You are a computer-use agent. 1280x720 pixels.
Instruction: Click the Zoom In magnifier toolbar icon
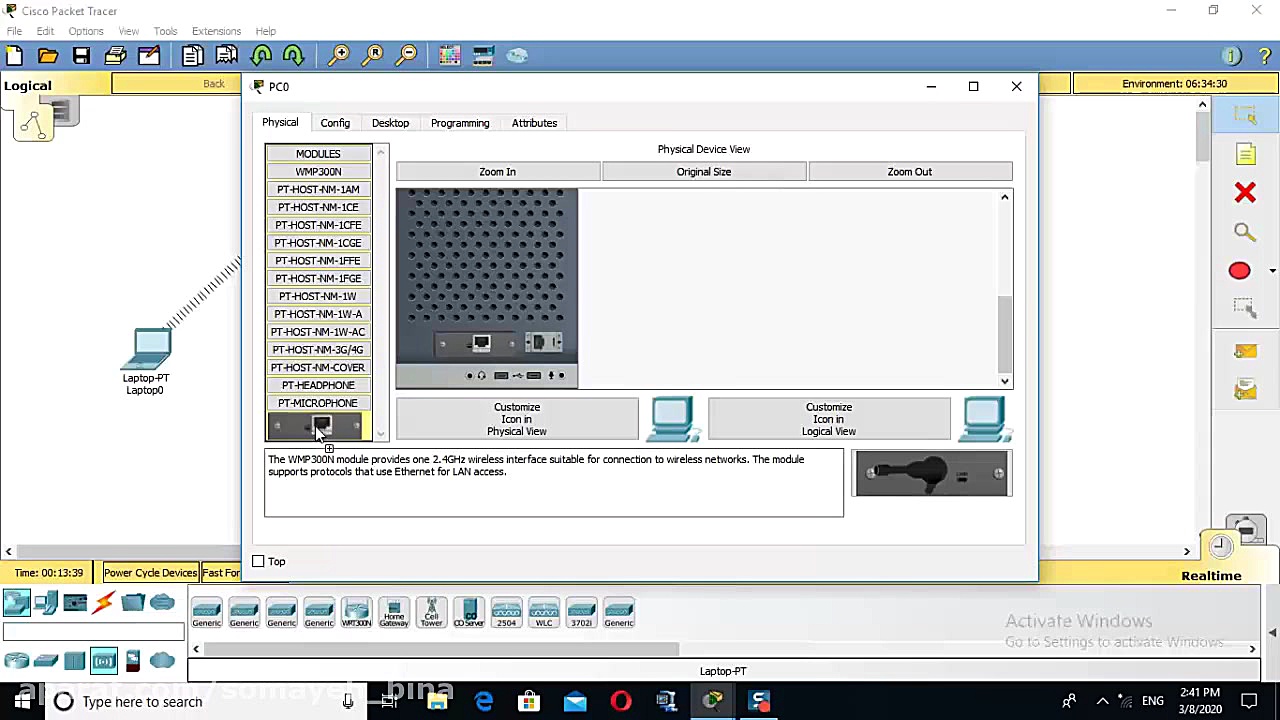(339, 56)
